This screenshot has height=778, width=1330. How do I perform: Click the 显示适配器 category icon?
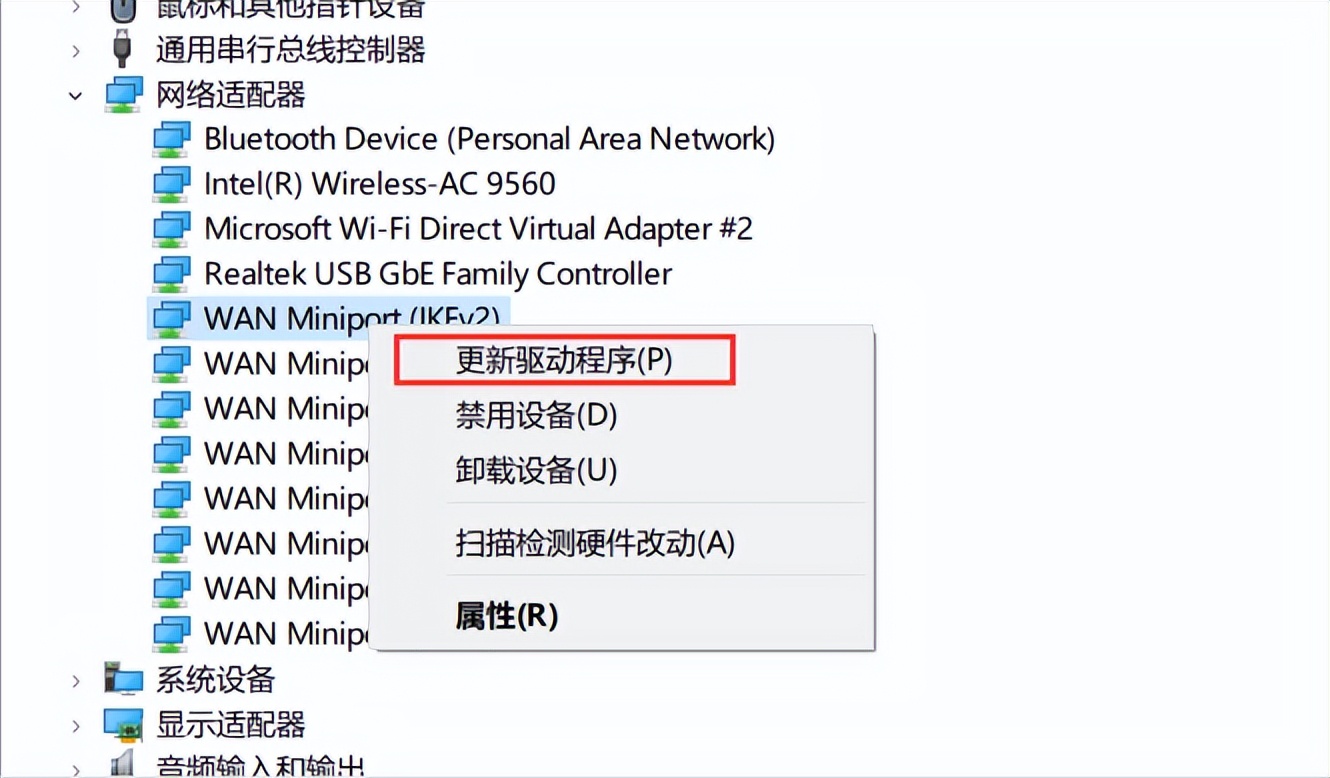tap(122, 722)
